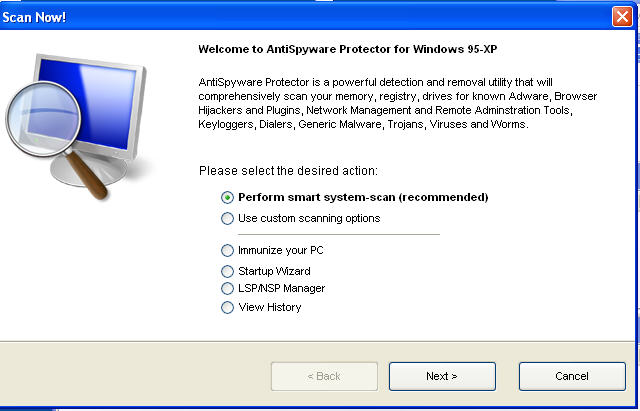
Task: Click the monitor with magnifying glass image
Action: point(78,127)
